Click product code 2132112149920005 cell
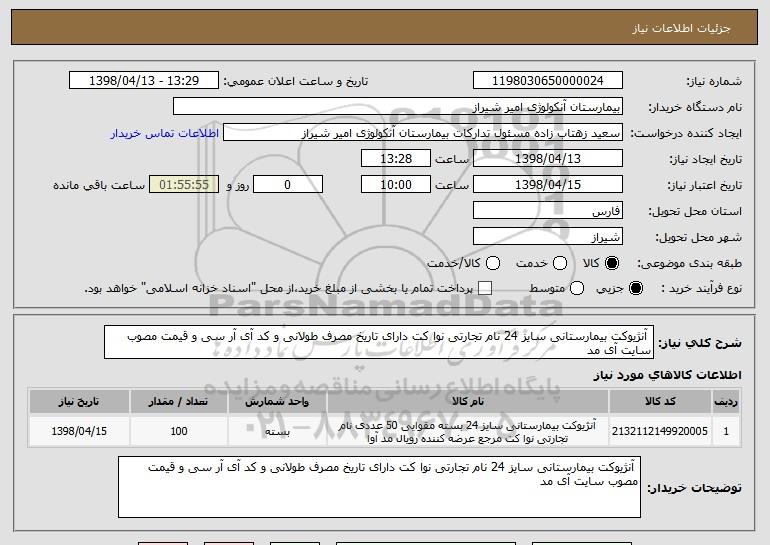The image size is (770, 545). tap(660, 431)
